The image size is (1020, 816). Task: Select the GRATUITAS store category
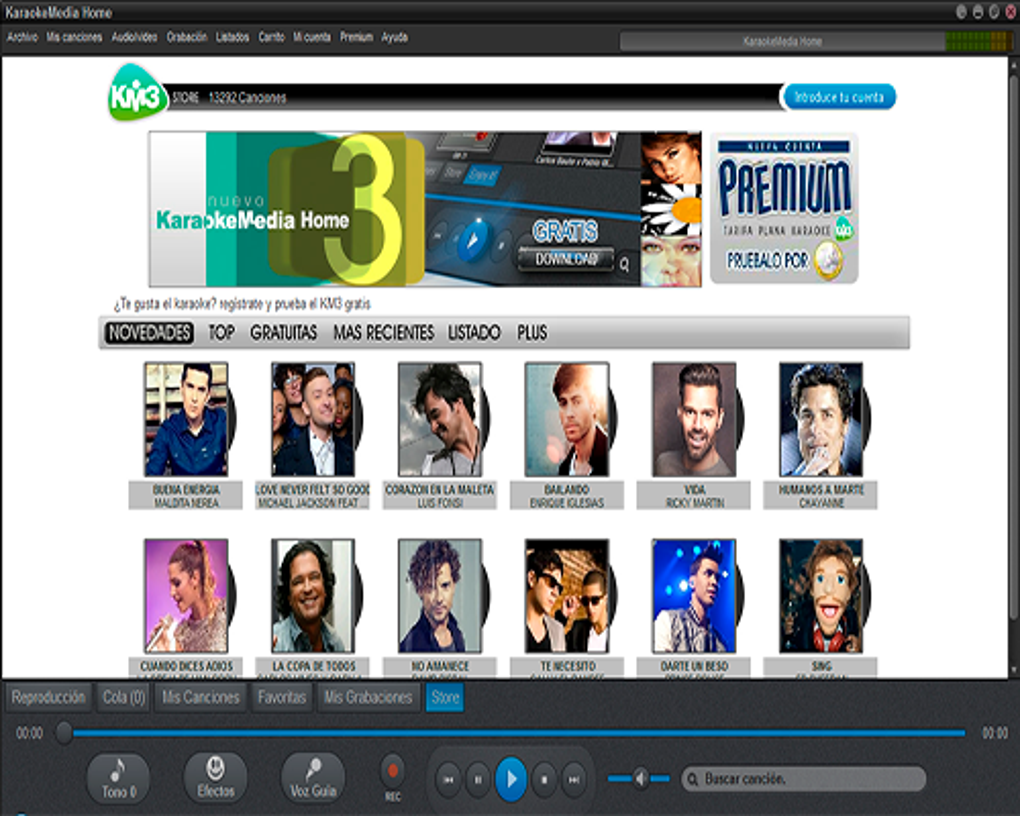[284, 333]
